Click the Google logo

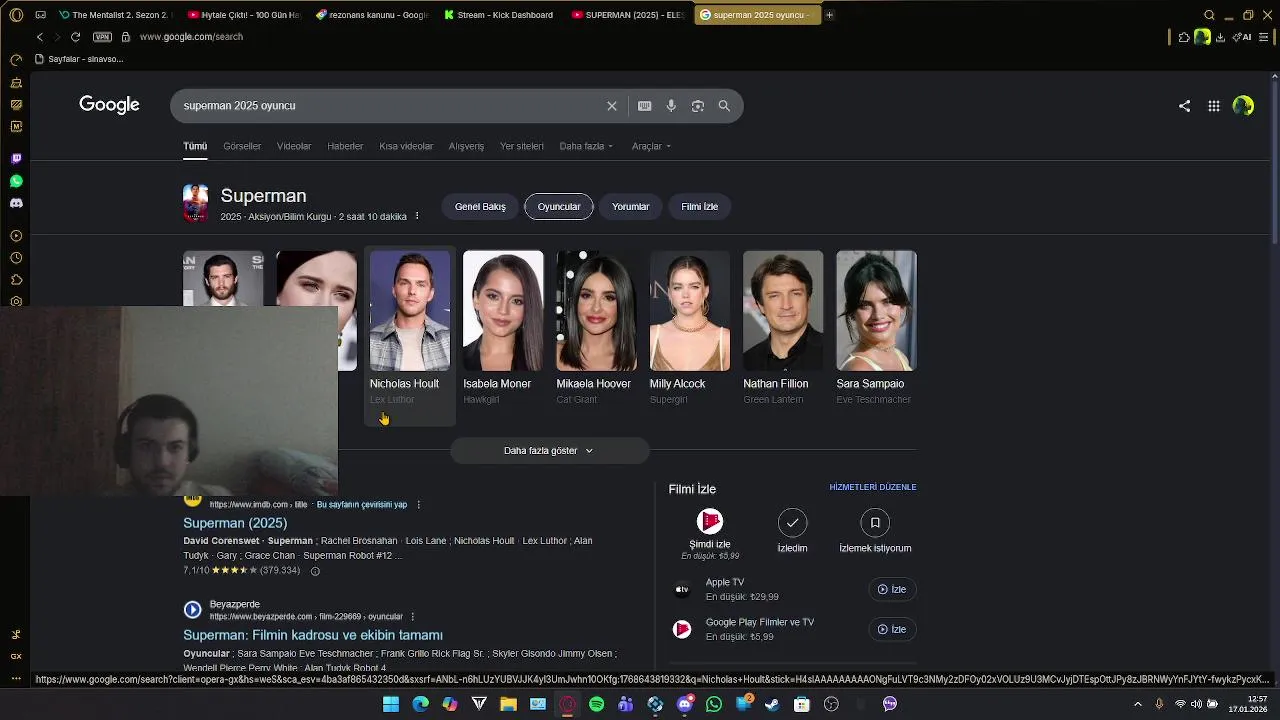109,105
